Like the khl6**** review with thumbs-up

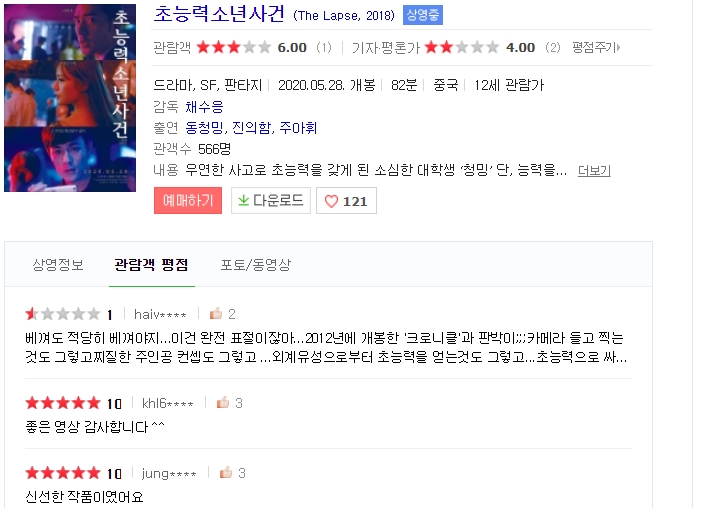point(222,402)
